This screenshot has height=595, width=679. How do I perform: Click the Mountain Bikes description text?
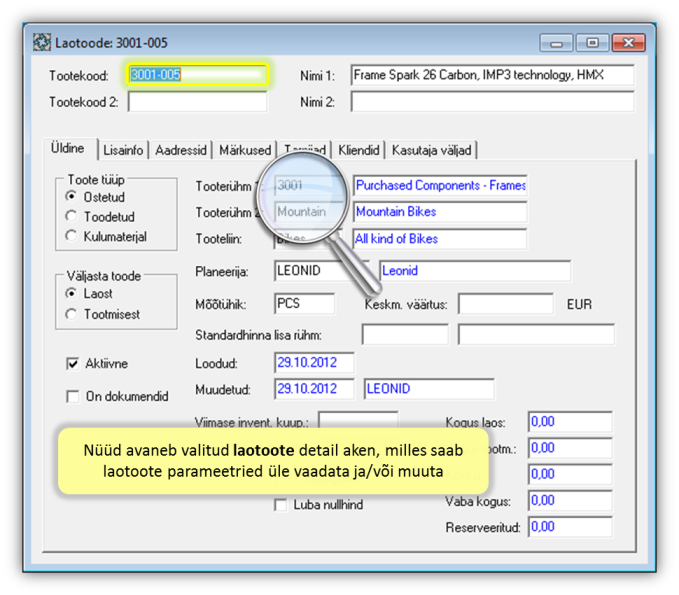click(x=396, y=212)
